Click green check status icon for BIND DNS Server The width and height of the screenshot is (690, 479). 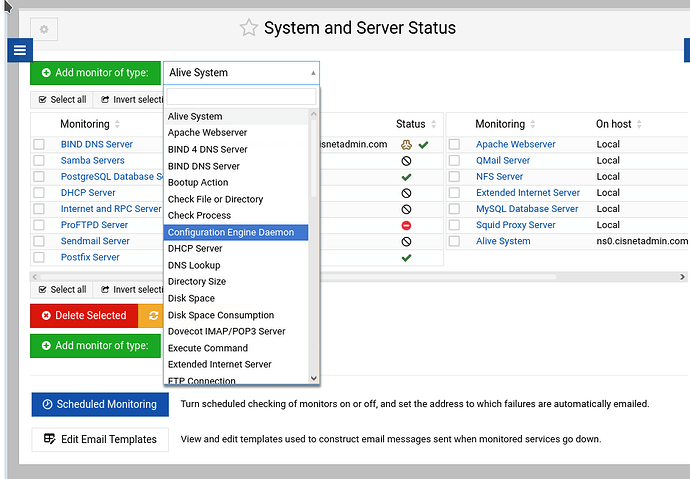(423, 145)
